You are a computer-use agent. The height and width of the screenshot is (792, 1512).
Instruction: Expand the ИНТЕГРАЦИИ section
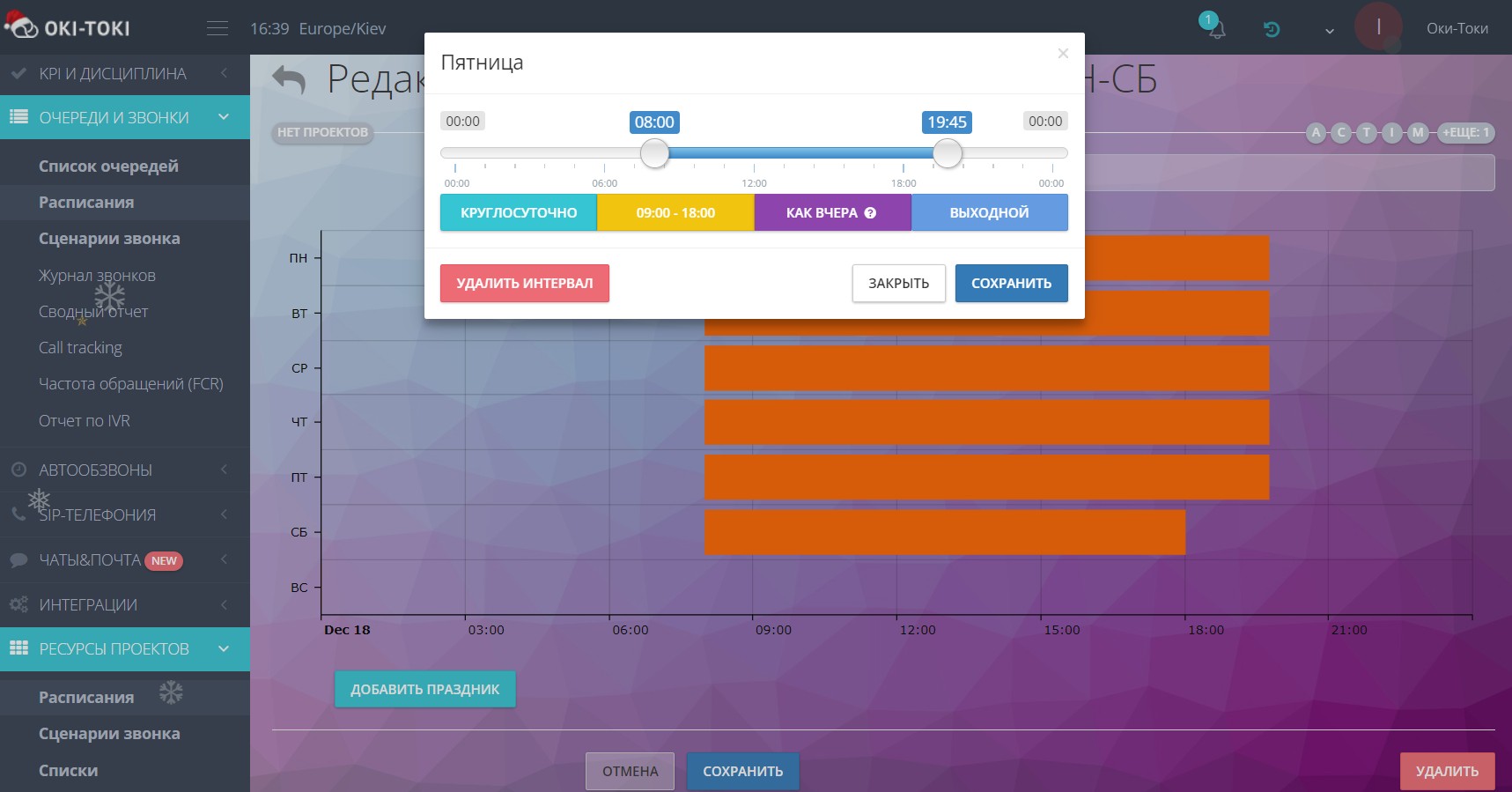(125, 604)
